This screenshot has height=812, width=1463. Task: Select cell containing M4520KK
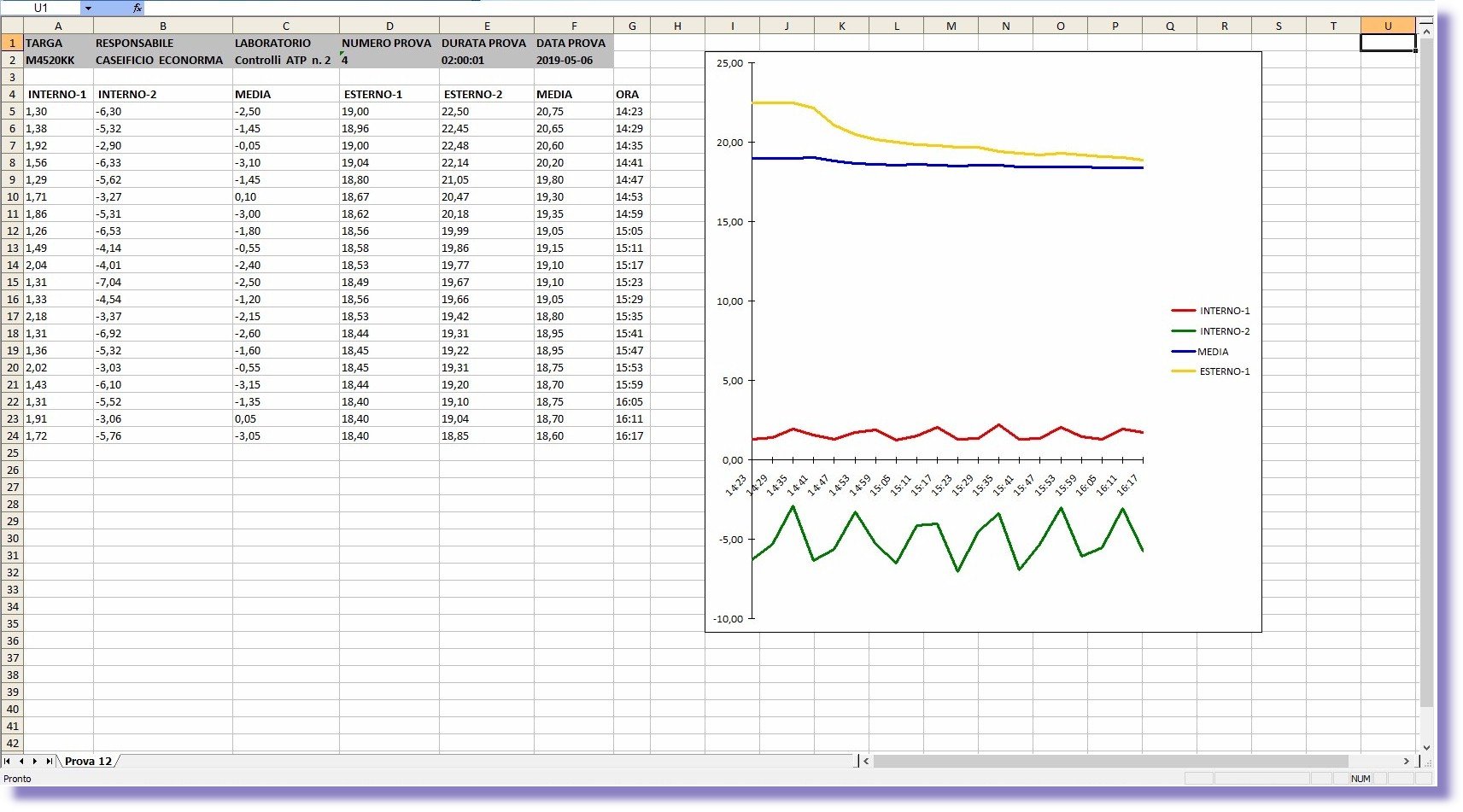(58, 60)
